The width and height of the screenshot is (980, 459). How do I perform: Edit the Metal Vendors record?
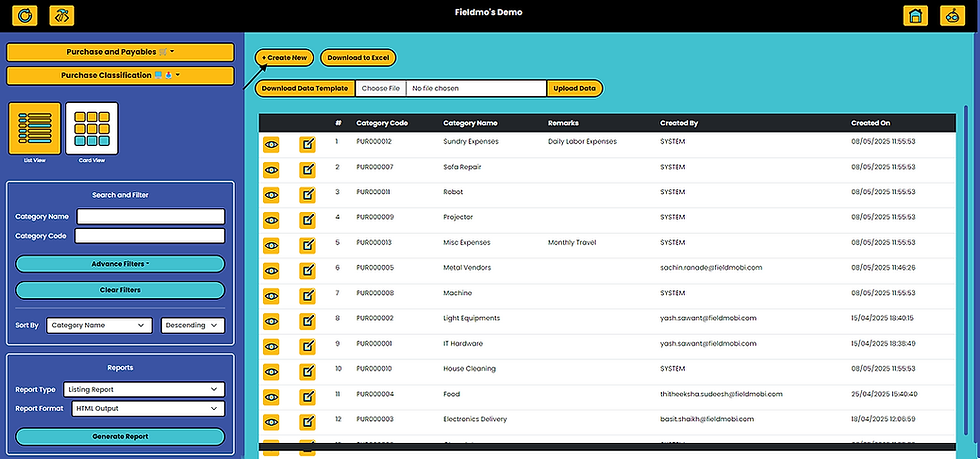tap(308, 270)
